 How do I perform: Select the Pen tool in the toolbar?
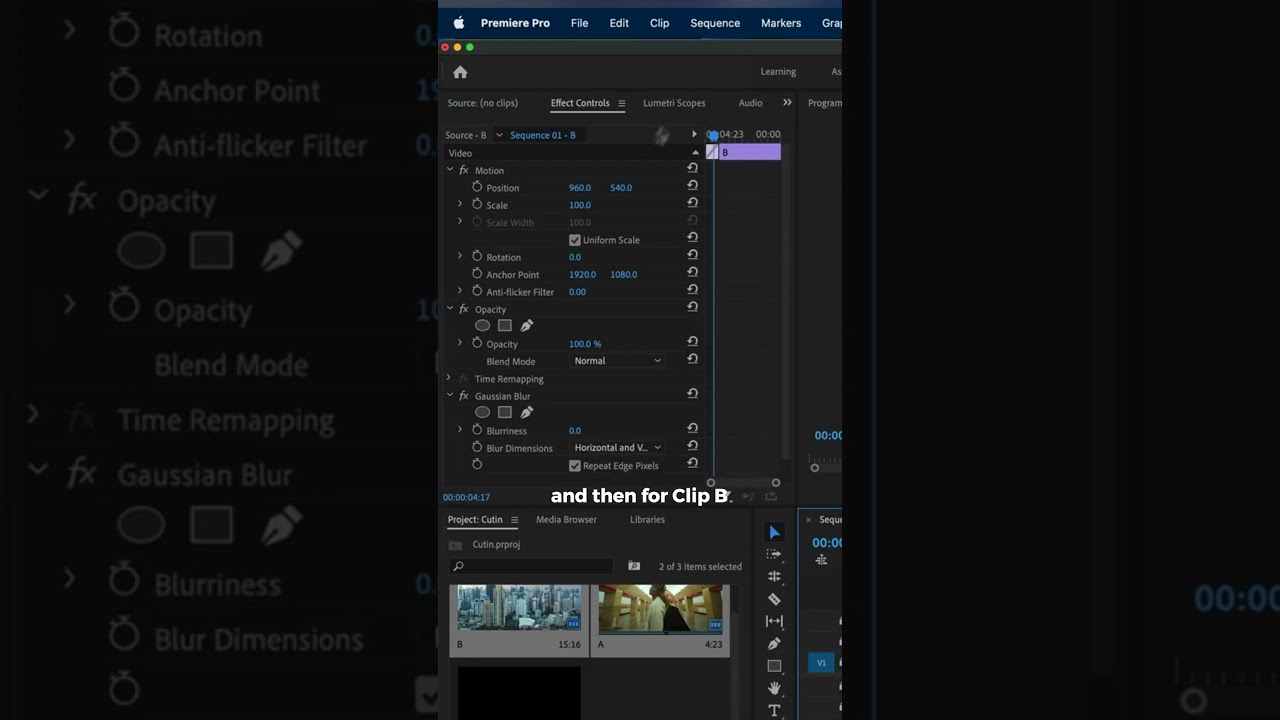tap(774, 644)
